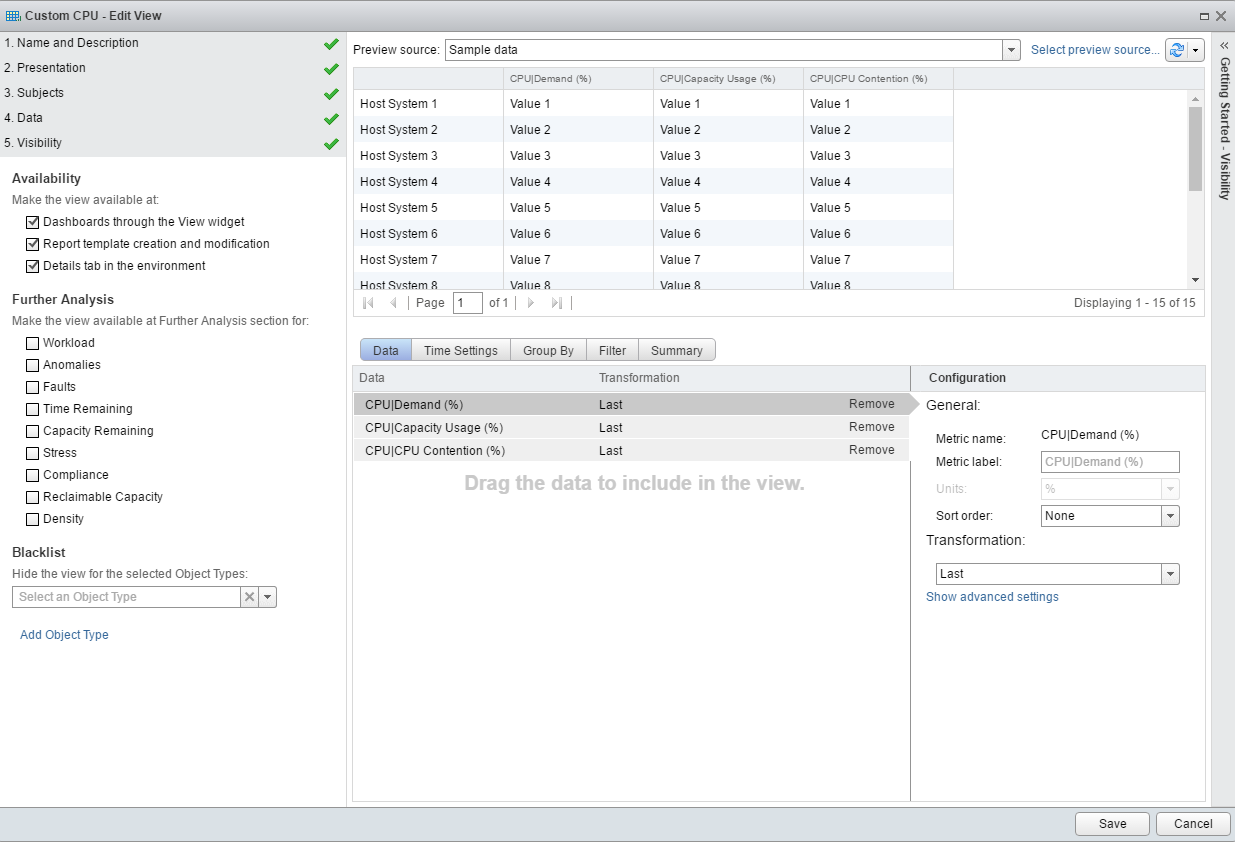Expand the Transformation dropdown showing Last
Screen dimensions: 1235x842
tap(1170, 574)
